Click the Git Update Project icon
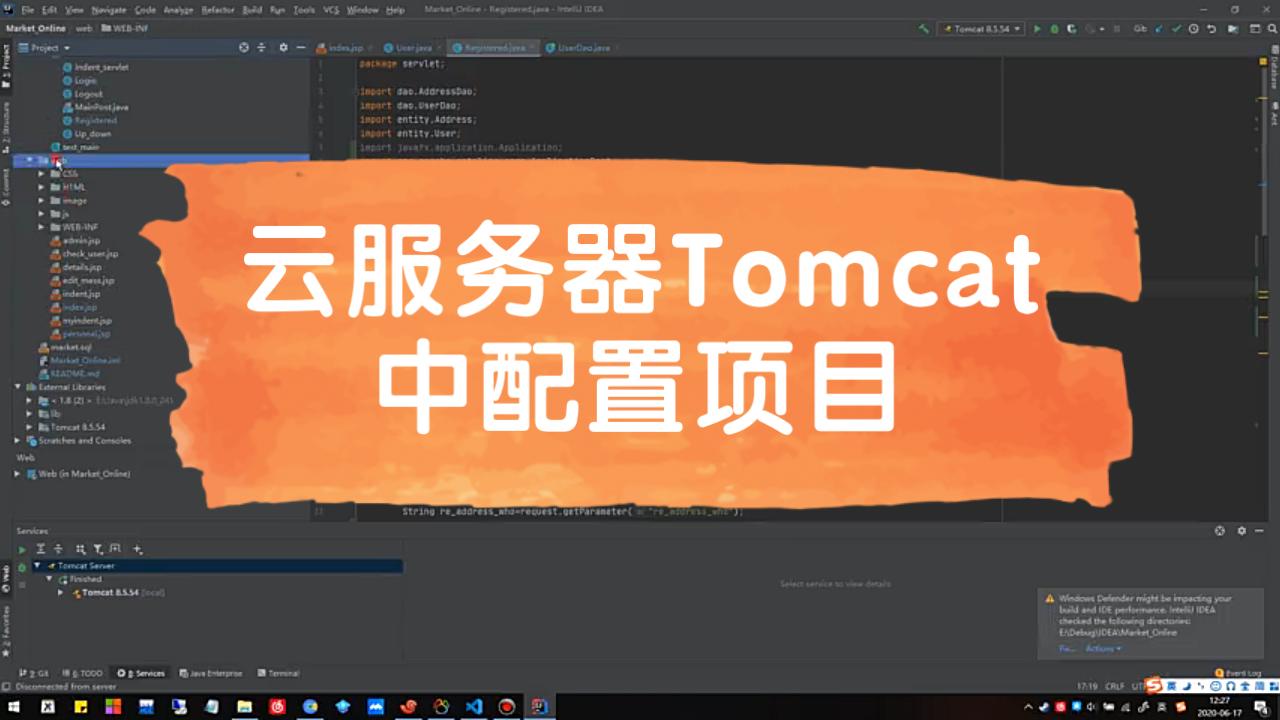 point(1159,29)
